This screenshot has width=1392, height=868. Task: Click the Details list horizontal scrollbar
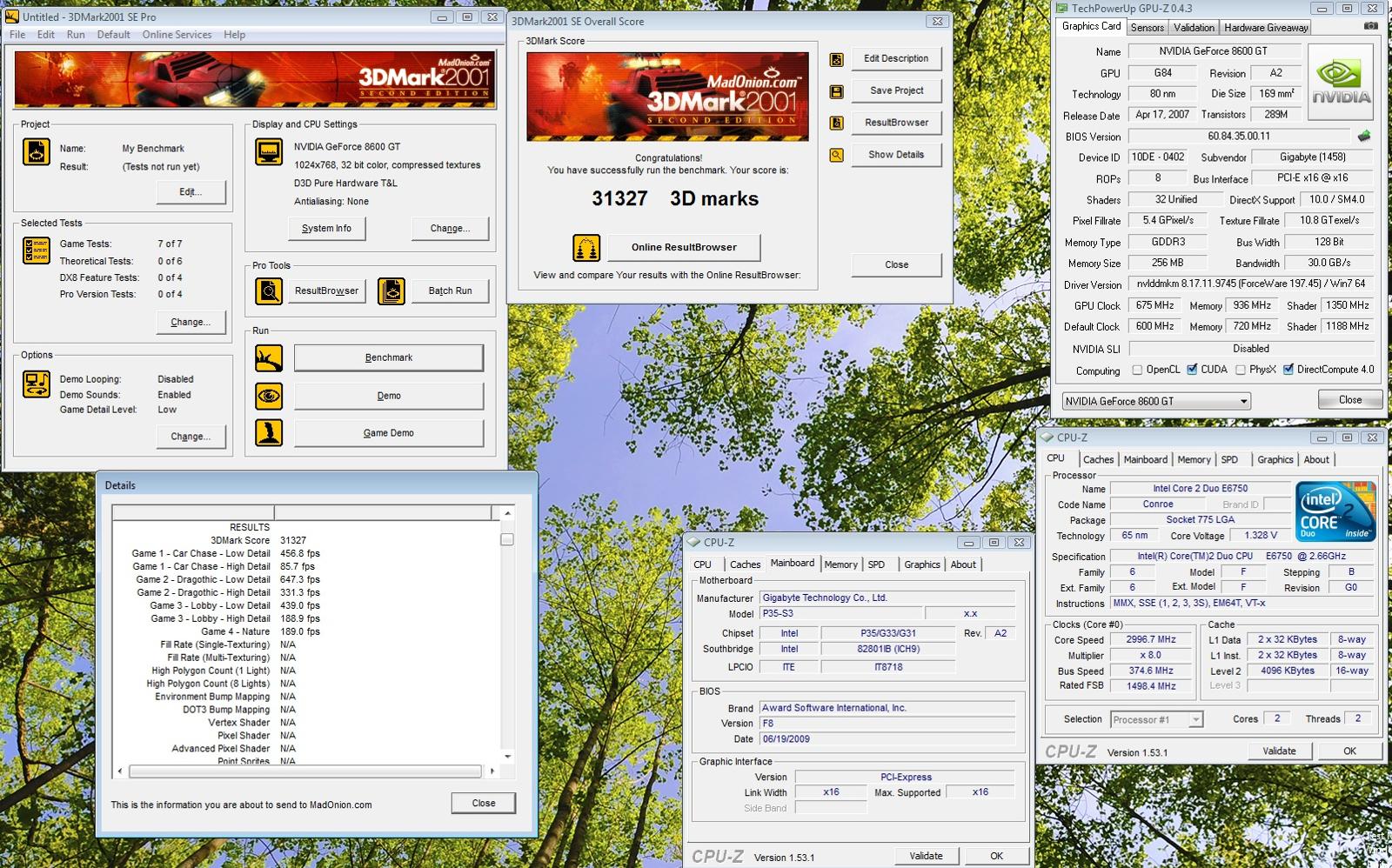click(305, 771)
